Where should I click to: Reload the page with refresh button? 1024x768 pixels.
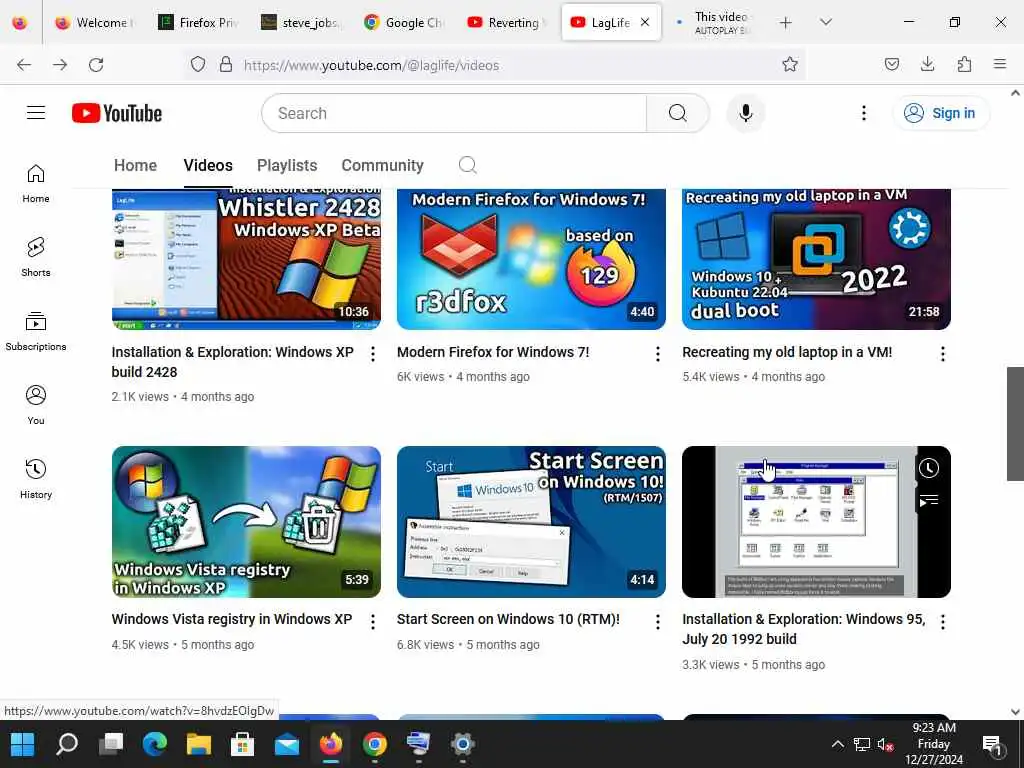96,65
